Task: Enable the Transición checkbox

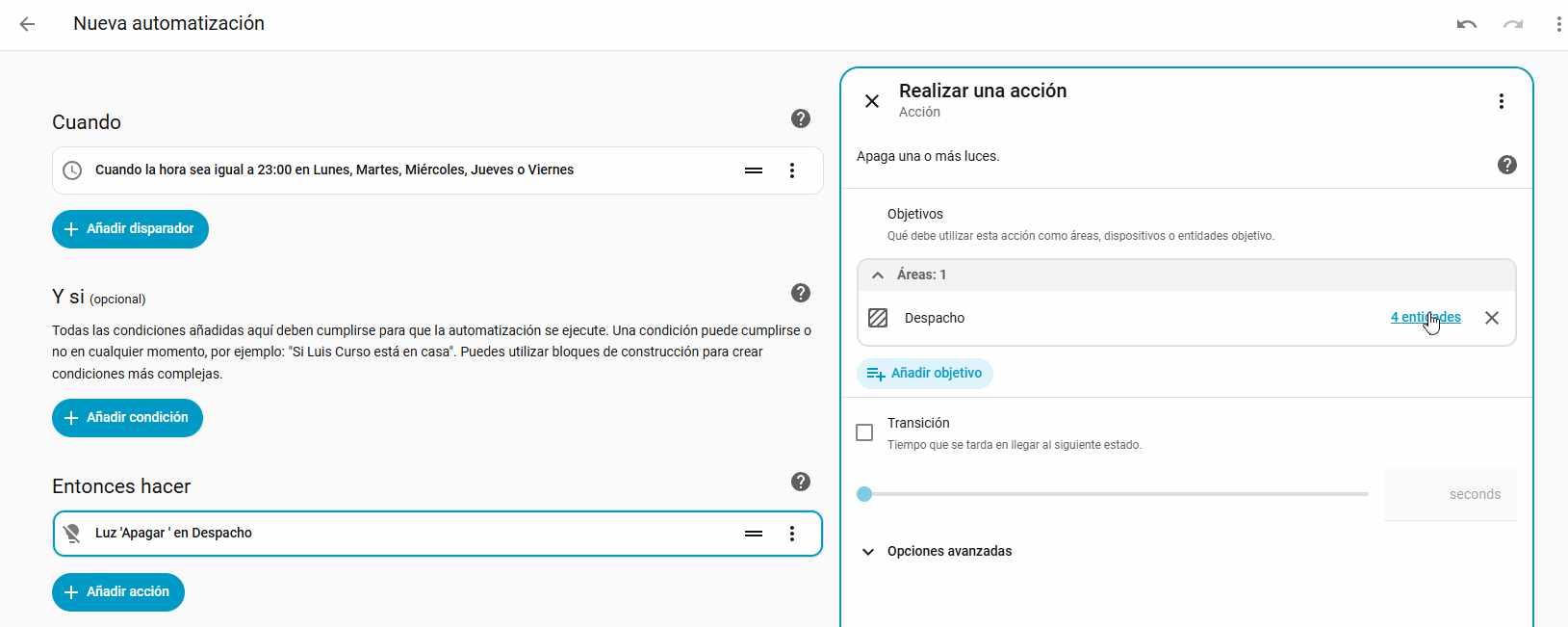Action: pos(864,432)
